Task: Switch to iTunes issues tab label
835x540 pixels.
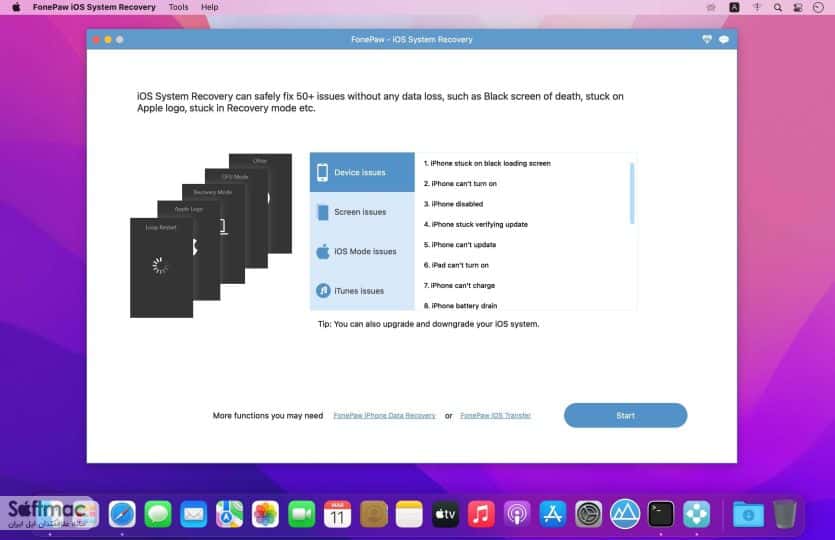Action: click(x=359, y=291)
